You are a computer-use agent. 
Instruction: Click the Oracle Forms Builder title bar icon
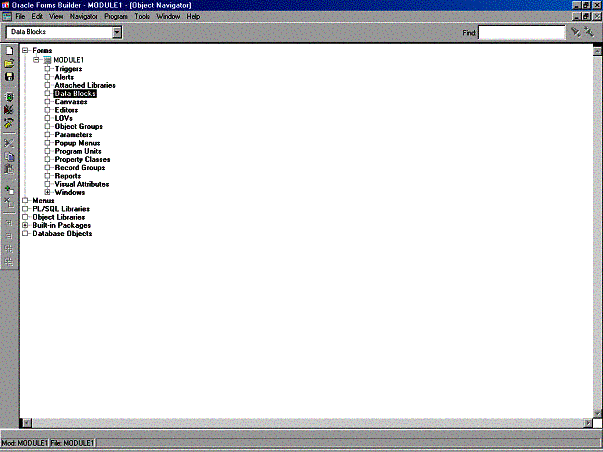click(x=5, y=5)
